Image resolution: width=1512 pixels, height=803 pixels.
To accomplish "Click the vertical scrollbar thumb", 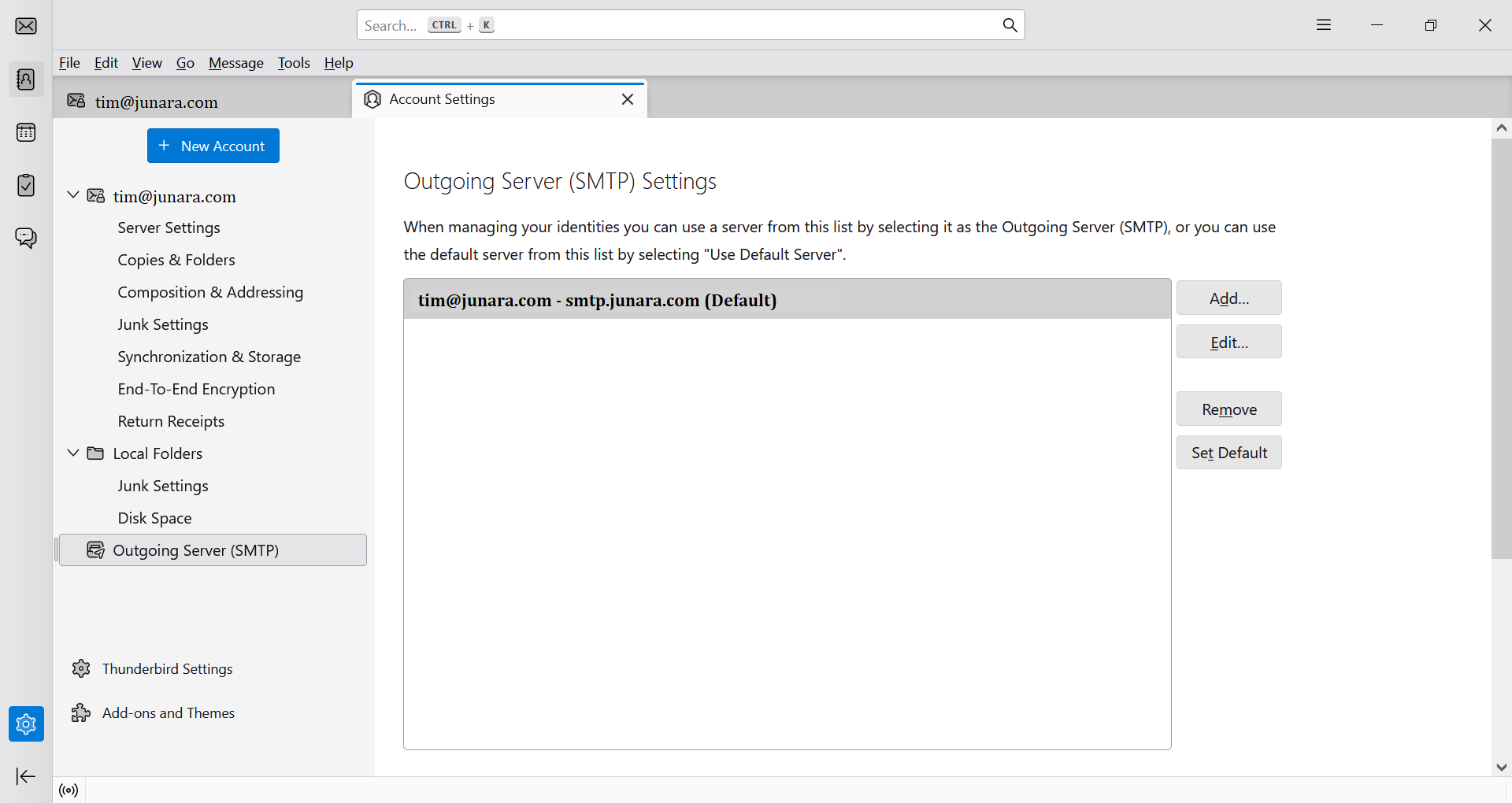I will click(x=1501, y=349).
